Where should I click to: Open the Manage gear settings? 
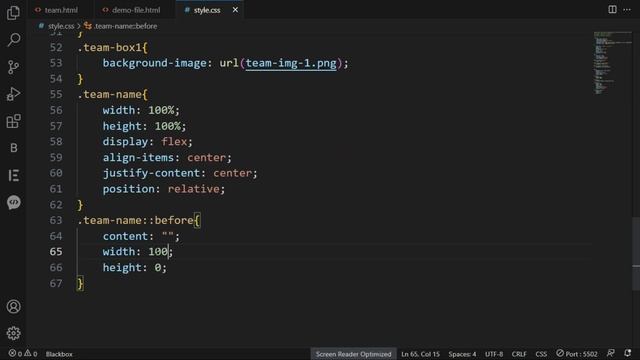13,333
